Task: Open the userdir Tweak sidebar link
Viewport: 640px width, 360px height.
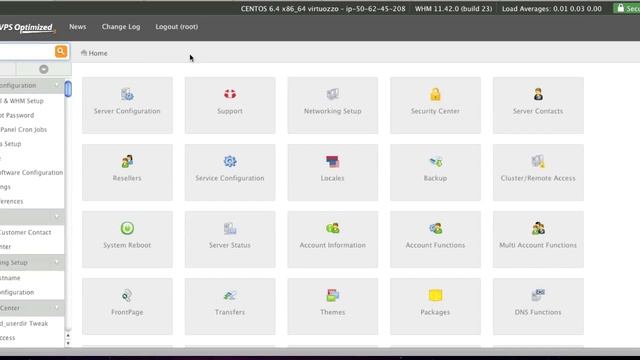Action: [x=24, y=323]
